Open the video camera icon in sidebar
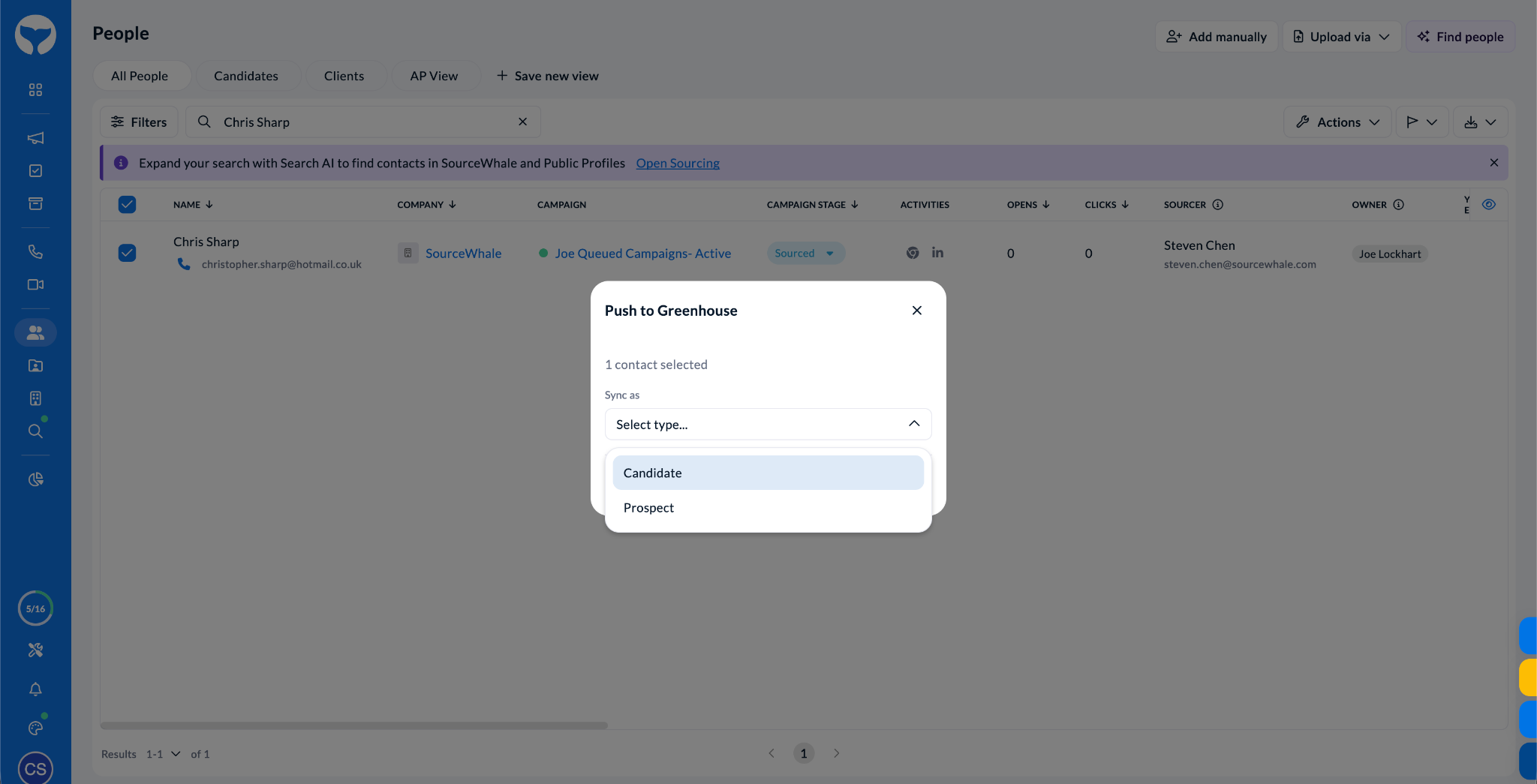This screenshot has height=784, width=1537. coord(35,285)
